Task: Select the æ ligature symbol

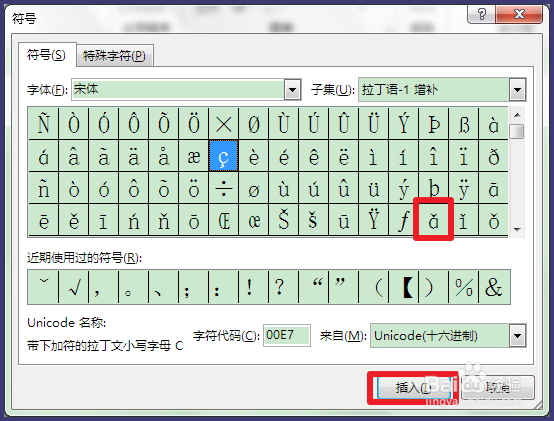Action: click(x=194, y=156)
